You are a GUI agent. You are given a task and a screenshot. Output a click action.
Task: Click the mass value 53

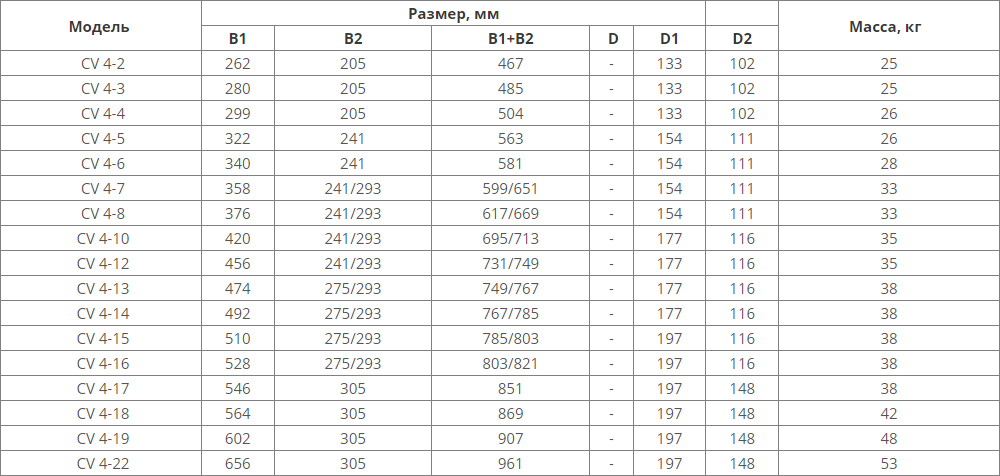[x=889, y=464]
